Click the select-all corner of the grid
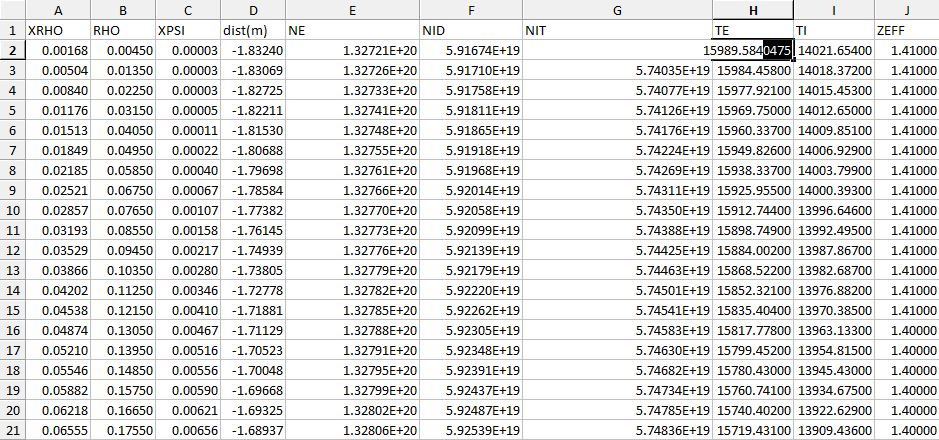The height and width of the screenshot is (440, 939). 10,10
